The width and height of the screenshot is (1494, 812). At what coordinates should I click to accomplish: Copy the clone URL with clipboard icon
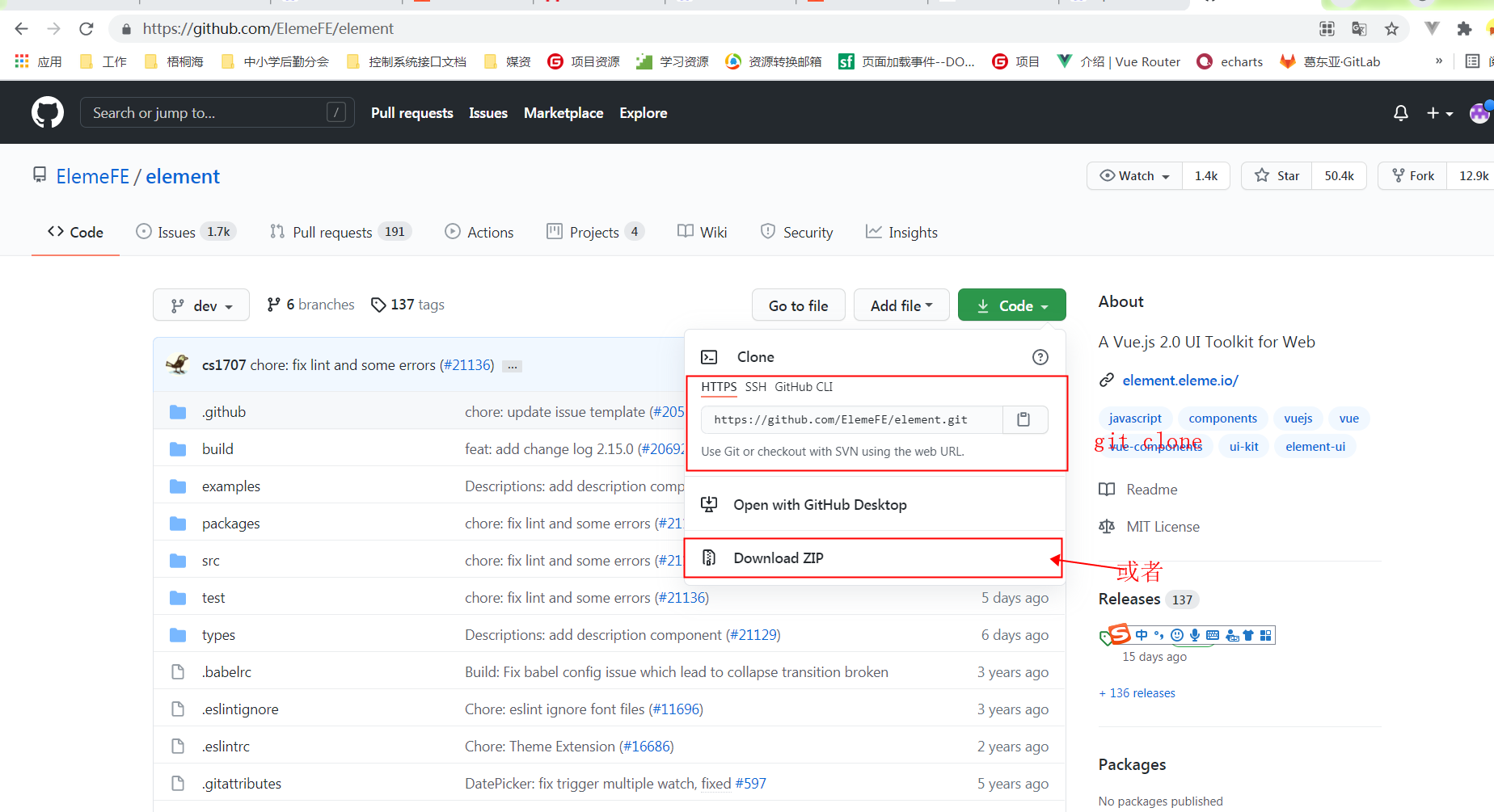point(1024,419)
